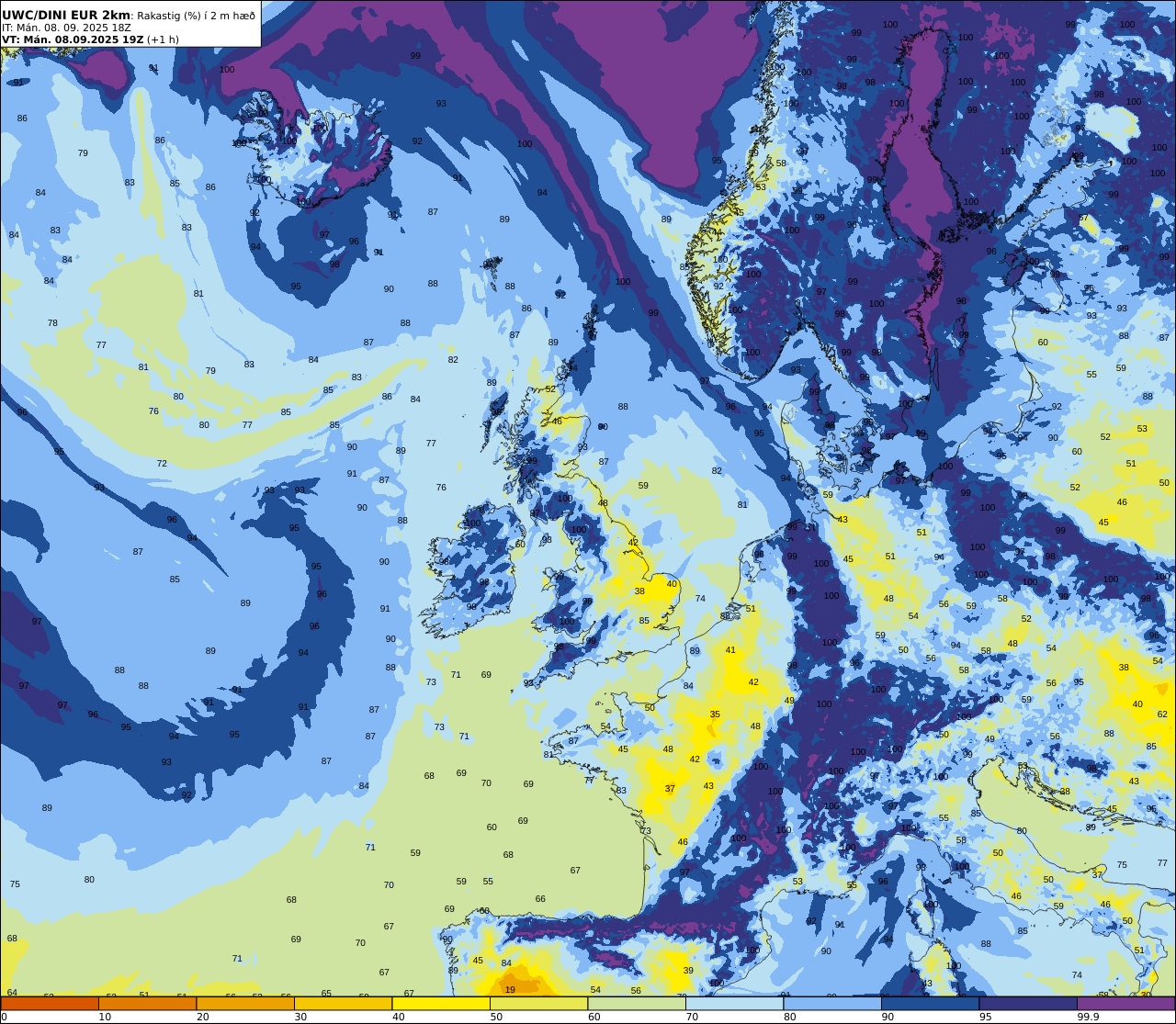The image size is (1176, 1024).
Task: Click the 80–90 light blue legend segment
Action: [x=832, y=1004]
